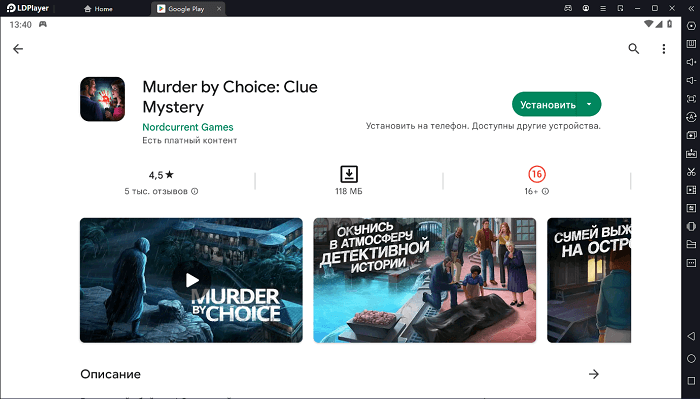
Task: Click status bar gamepad notification icon
Action: tap(43, 24)
